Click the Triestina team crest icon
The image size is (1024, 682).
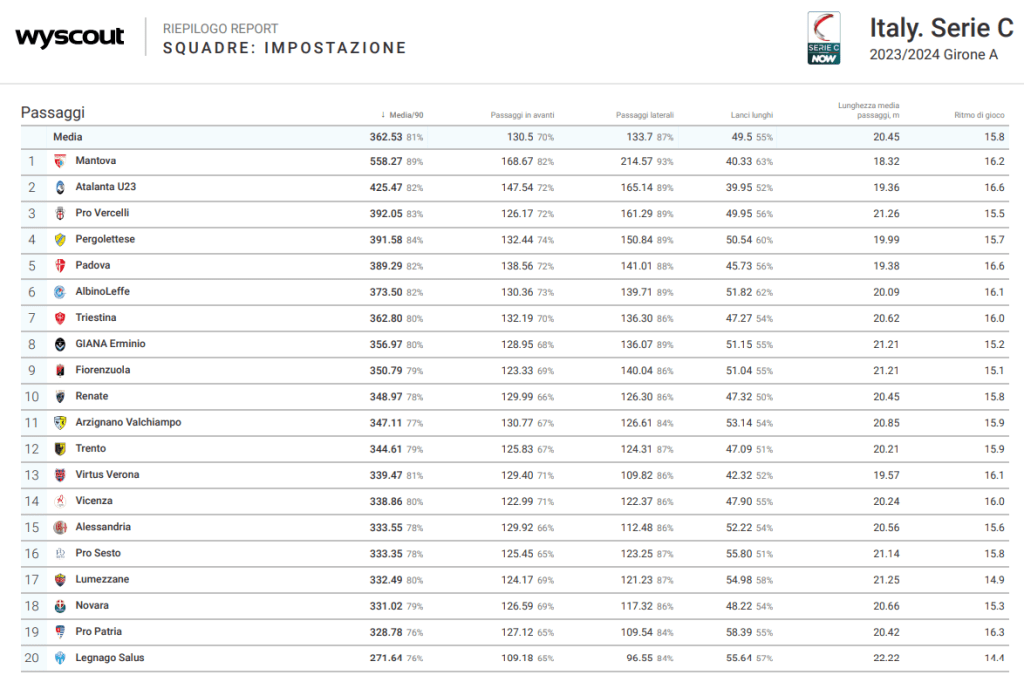(60, 318)
